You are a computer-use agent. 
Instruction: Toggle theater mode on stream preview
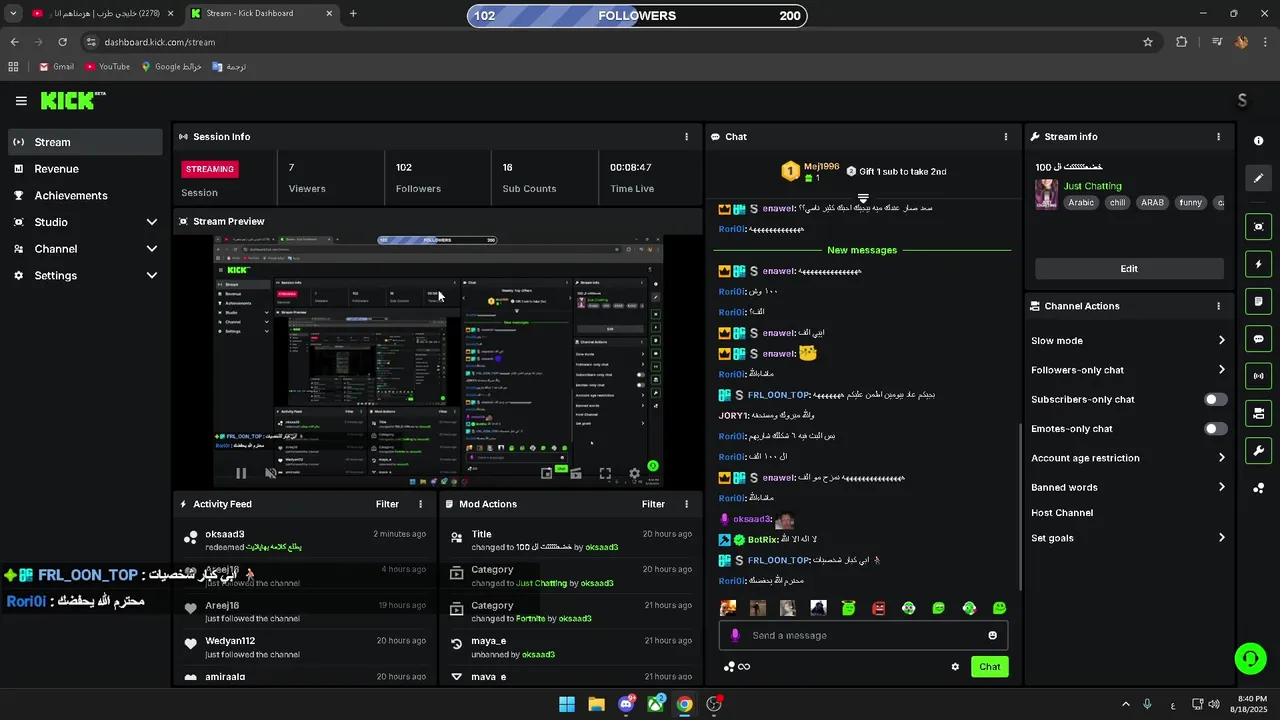click(x=576, y=473)
